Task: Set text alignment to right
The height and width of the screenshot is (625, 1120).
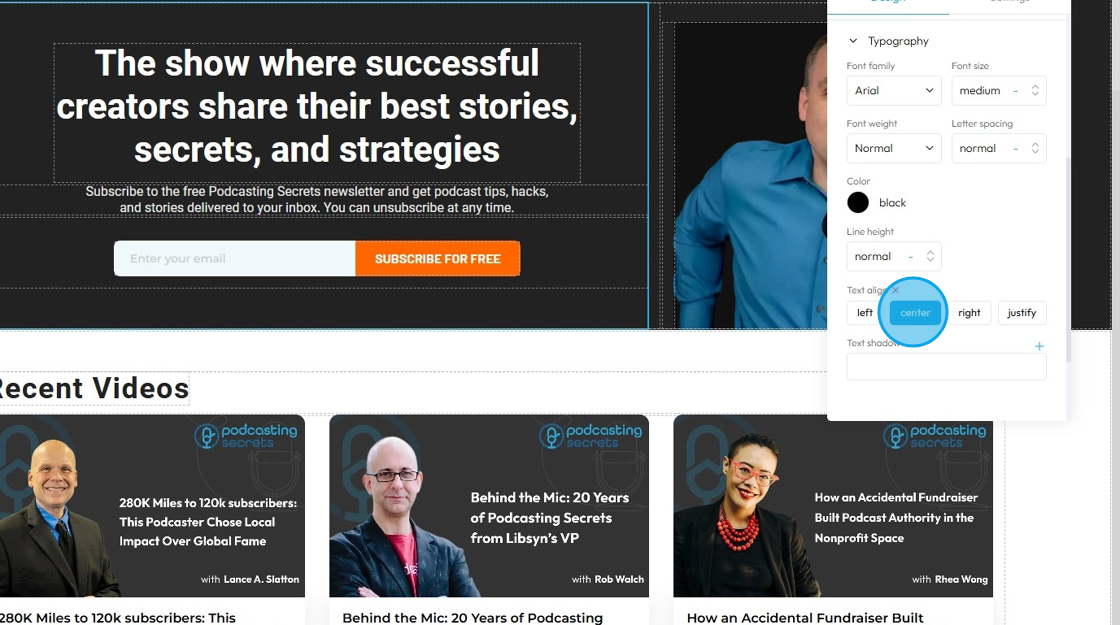Action: pos(969,313)
